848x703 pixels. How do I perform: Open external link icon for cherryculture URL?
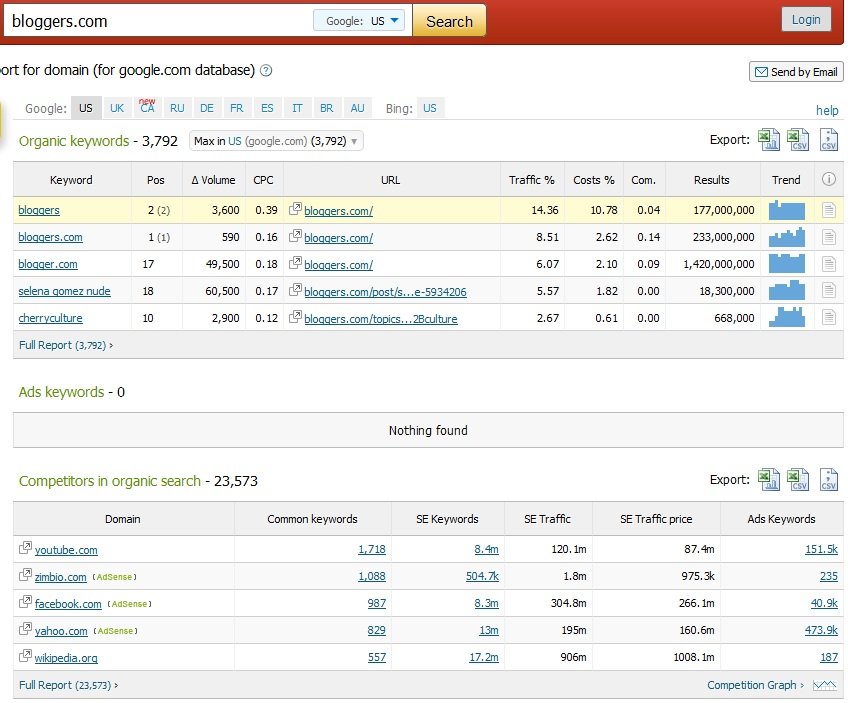point(295,317)
